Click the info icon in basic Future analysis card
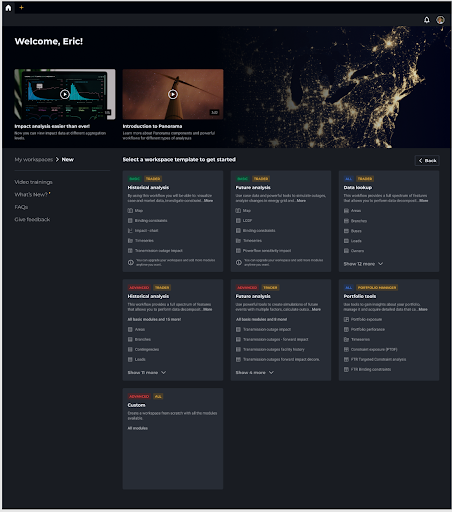This screenshot has width=452, height=512. (x=239, y=262)
